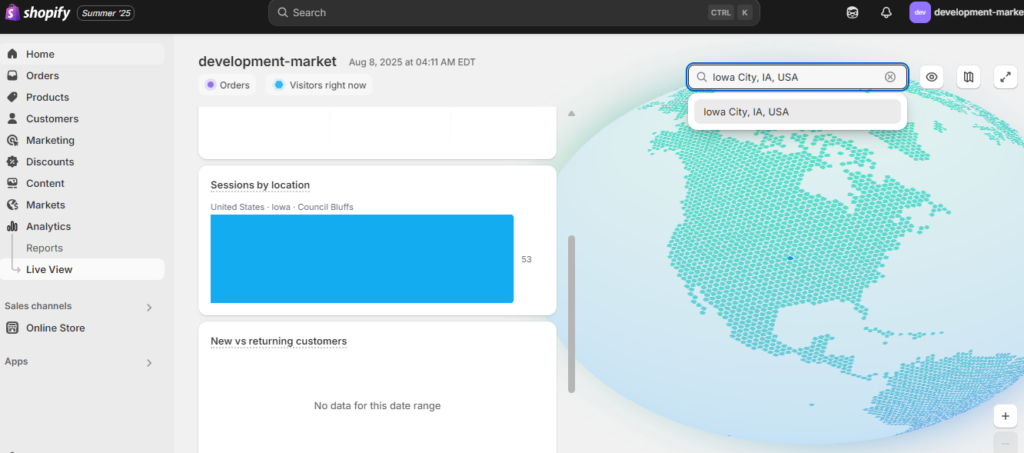
Task: Click the Aug 8, 2025 timestamp
Action: click(x=412, y=63)
